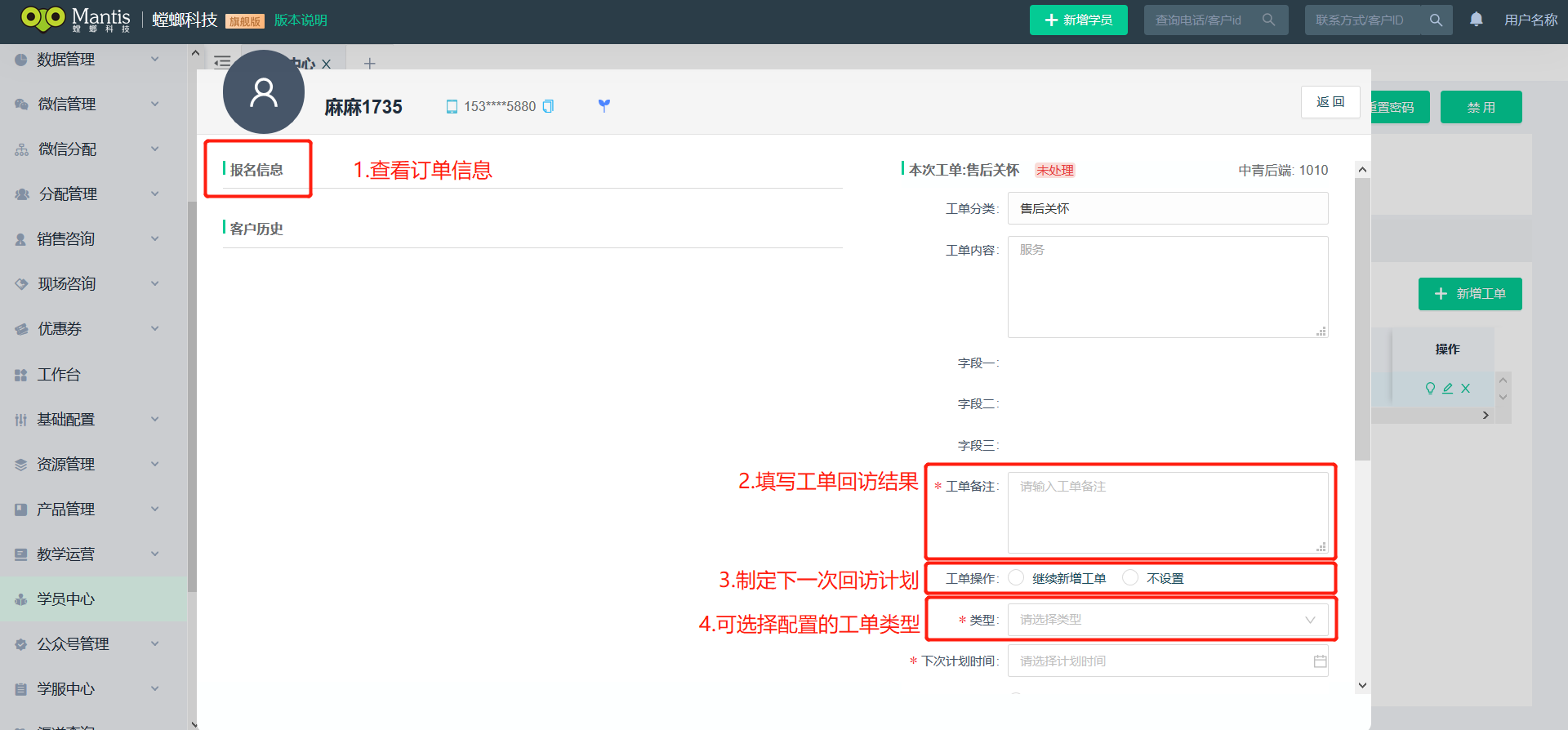Image resolution: width=1568 pixels, height=730 pixels.
Task: Click 分配管理 sidebar icon
Action: coord(22,194)
